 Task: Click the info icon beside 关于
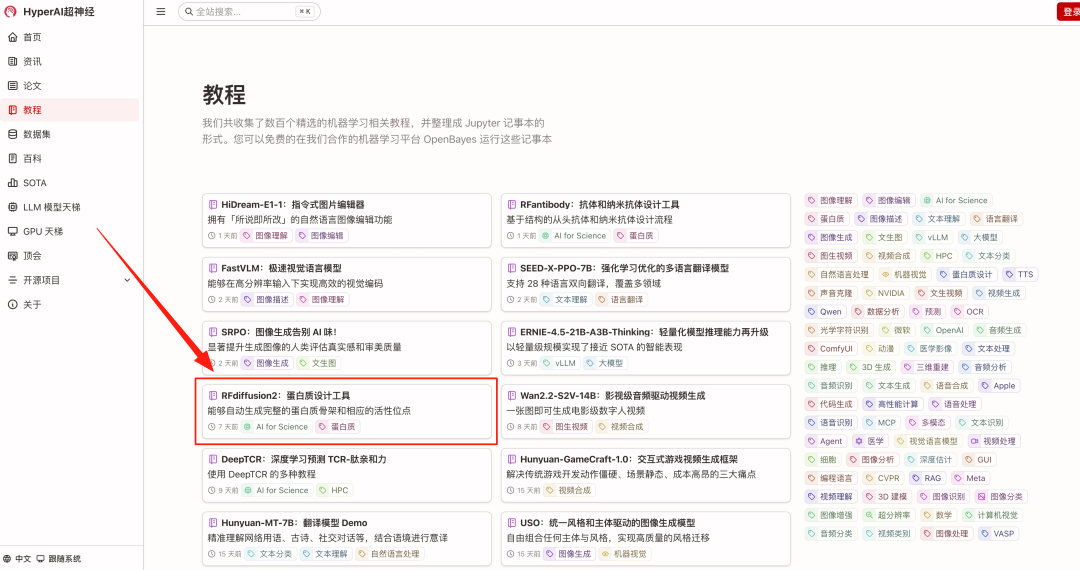point(12,304)
